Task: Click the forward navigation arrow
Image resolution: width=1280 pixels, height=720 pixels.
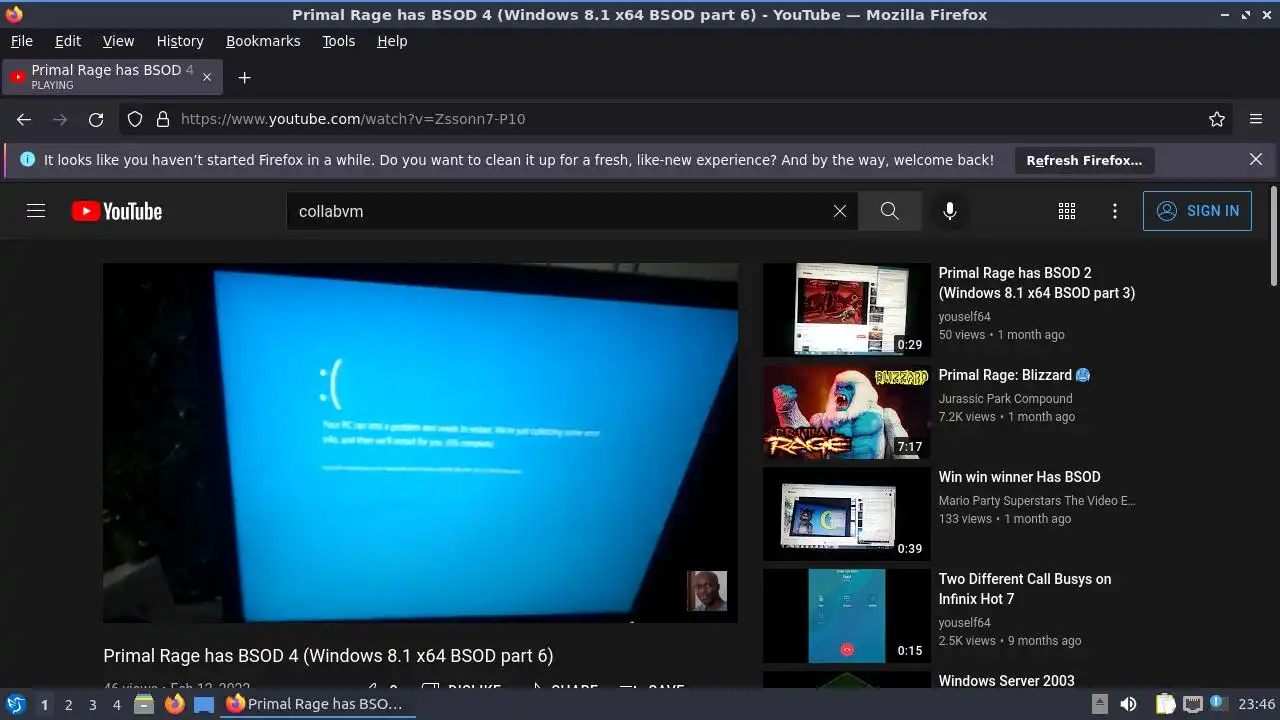Action: pos(60,119)
